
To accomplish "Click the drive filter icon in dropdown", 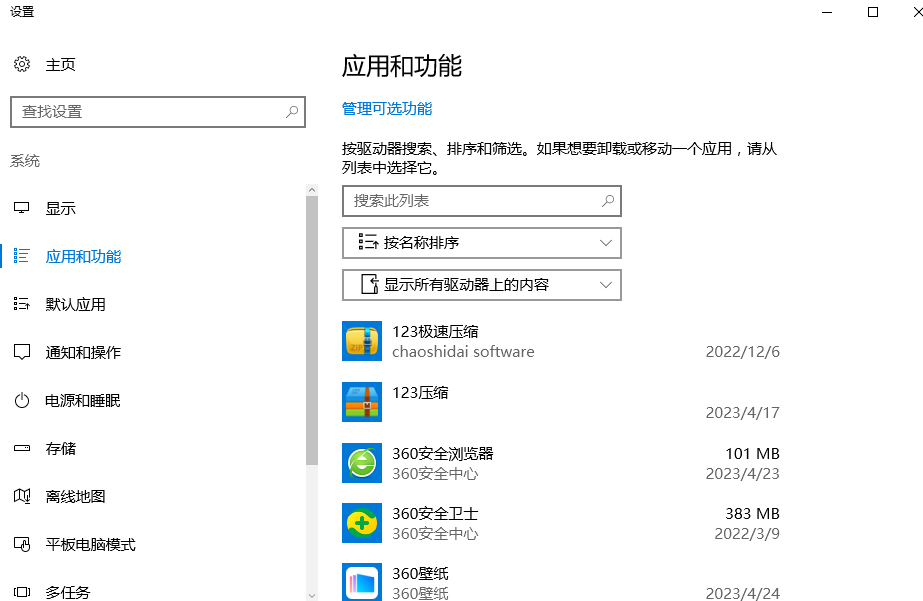I will pos(370,284).
